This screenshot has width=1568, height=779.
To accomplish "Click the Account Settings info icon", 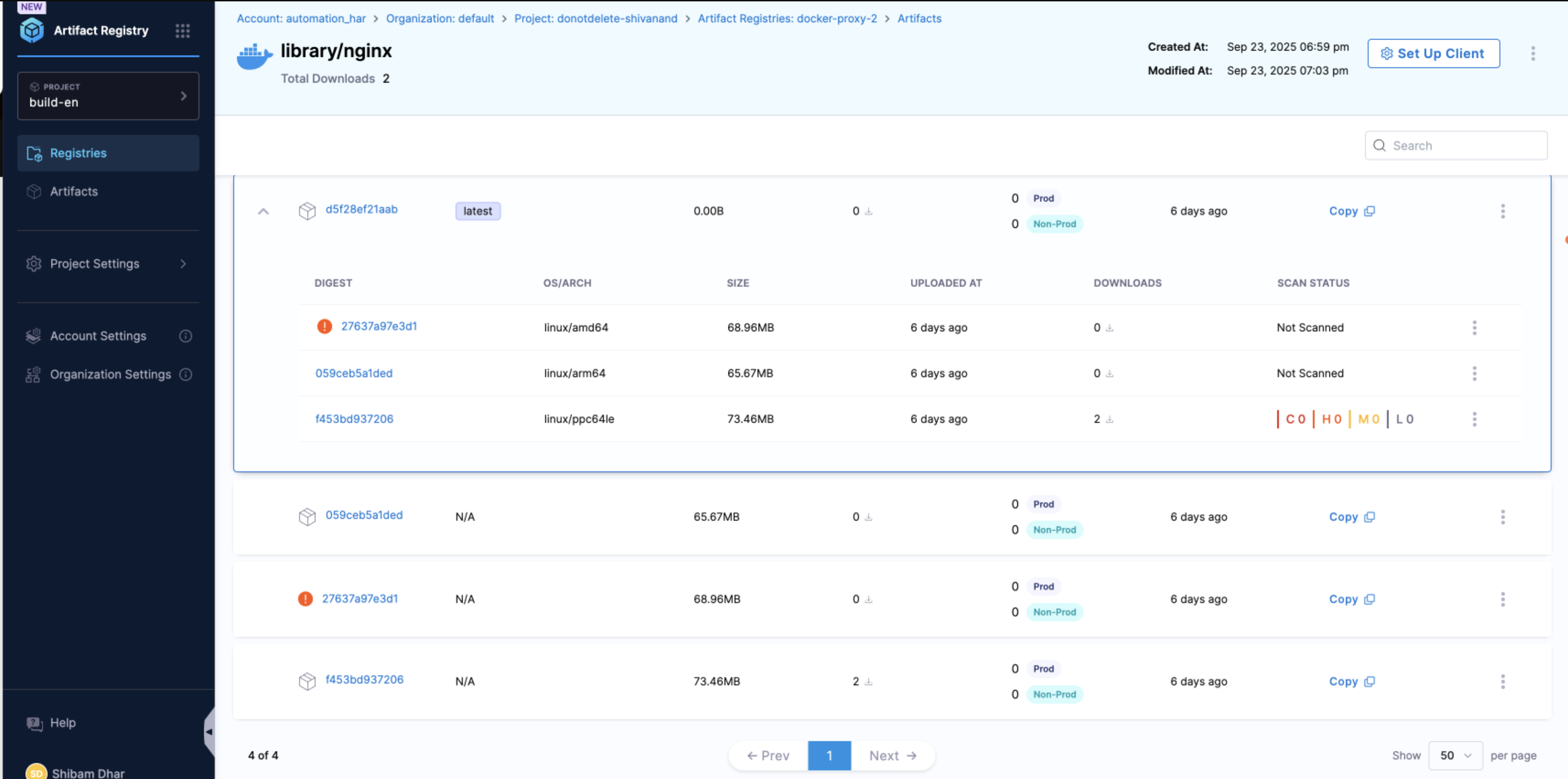I will 186,336.
